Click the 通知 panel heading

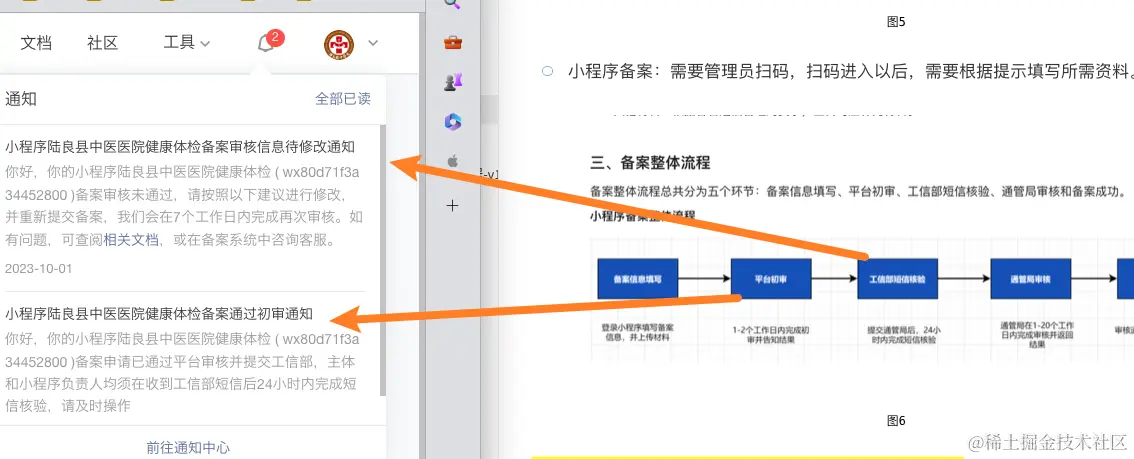click(21, 99)
